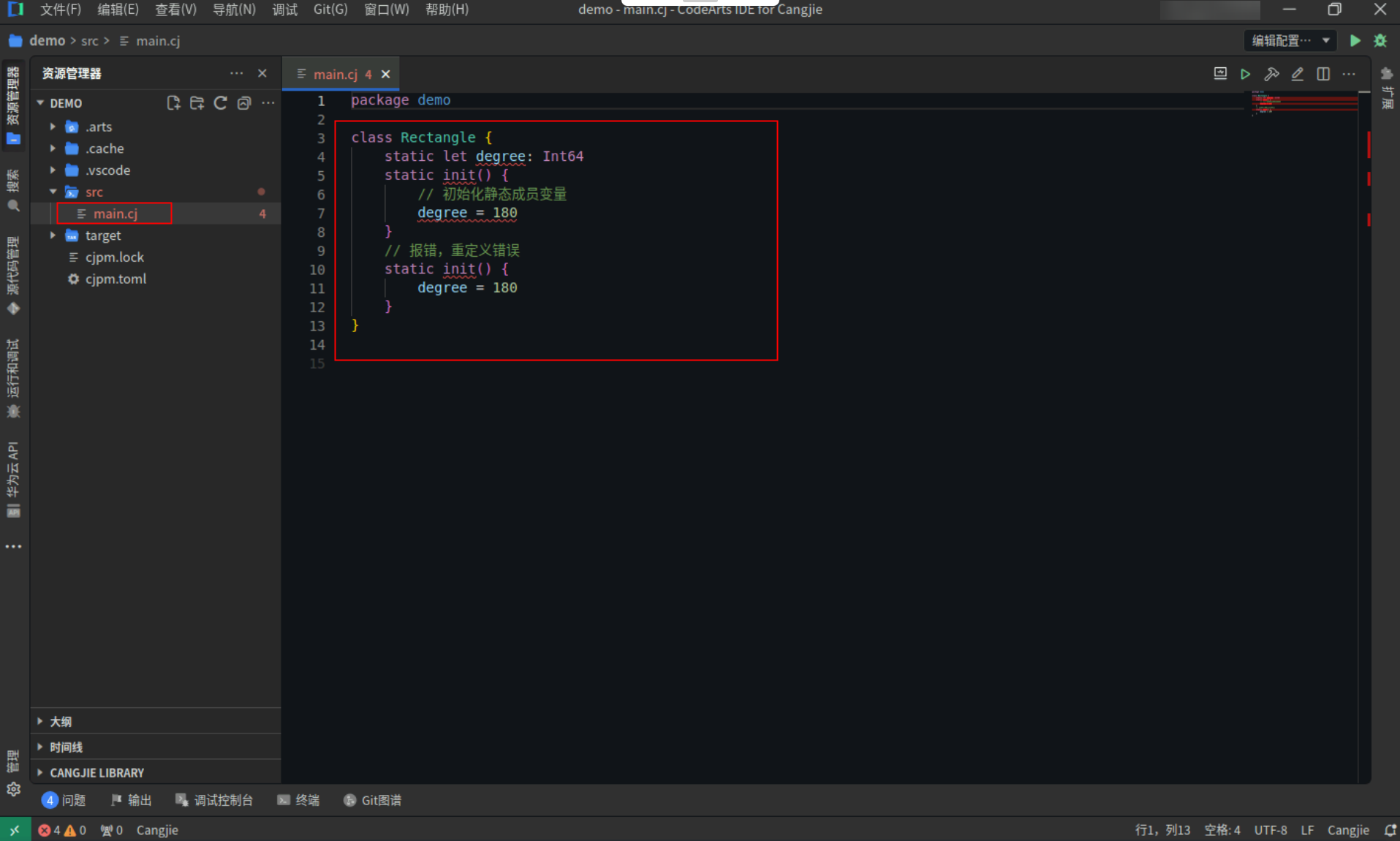
Task: Open the run configuration dropdown
Action: [x=1290, y=41]
